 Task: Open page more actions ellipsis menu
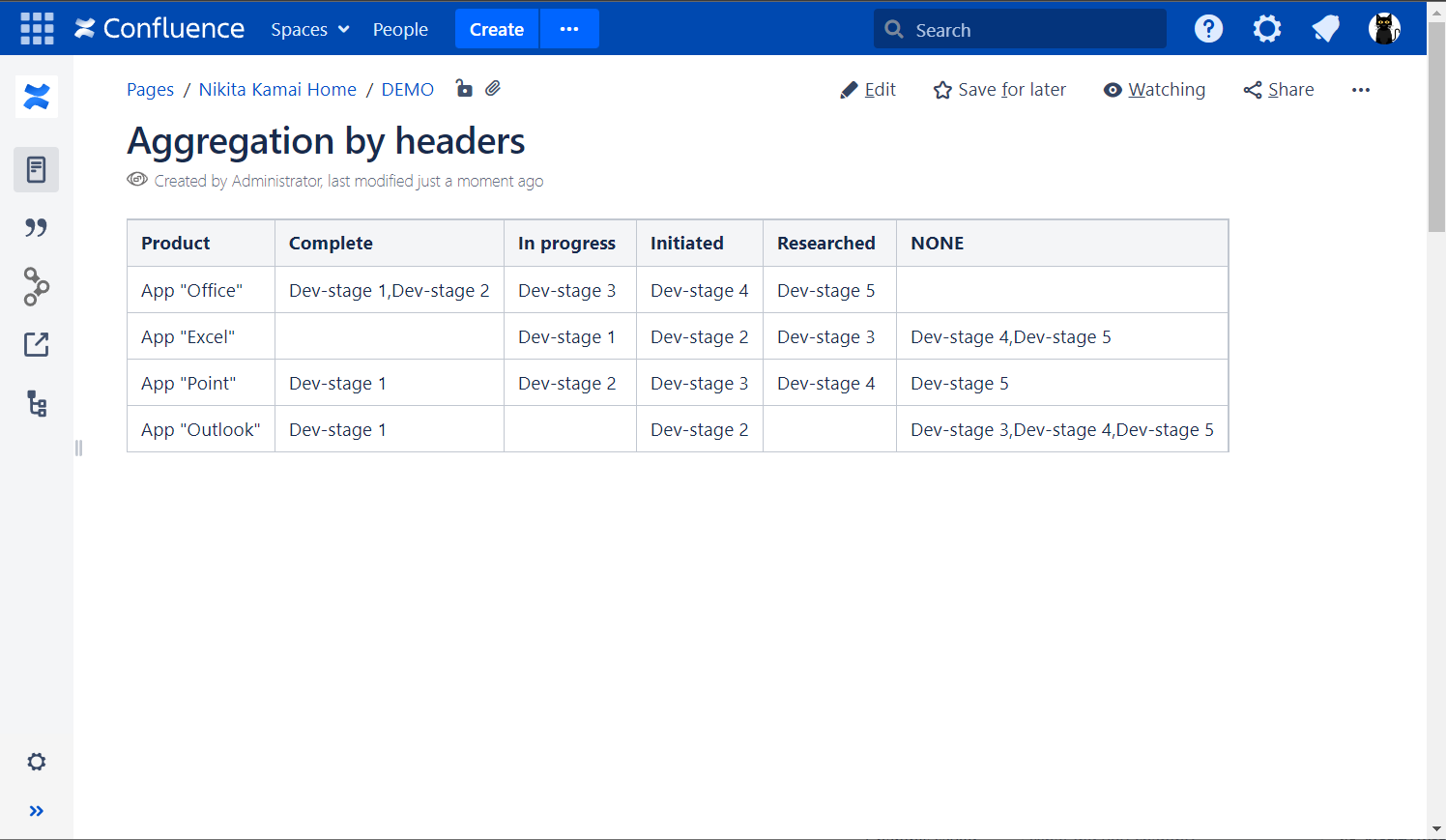pyautogui.click(x=1361, y=90)
